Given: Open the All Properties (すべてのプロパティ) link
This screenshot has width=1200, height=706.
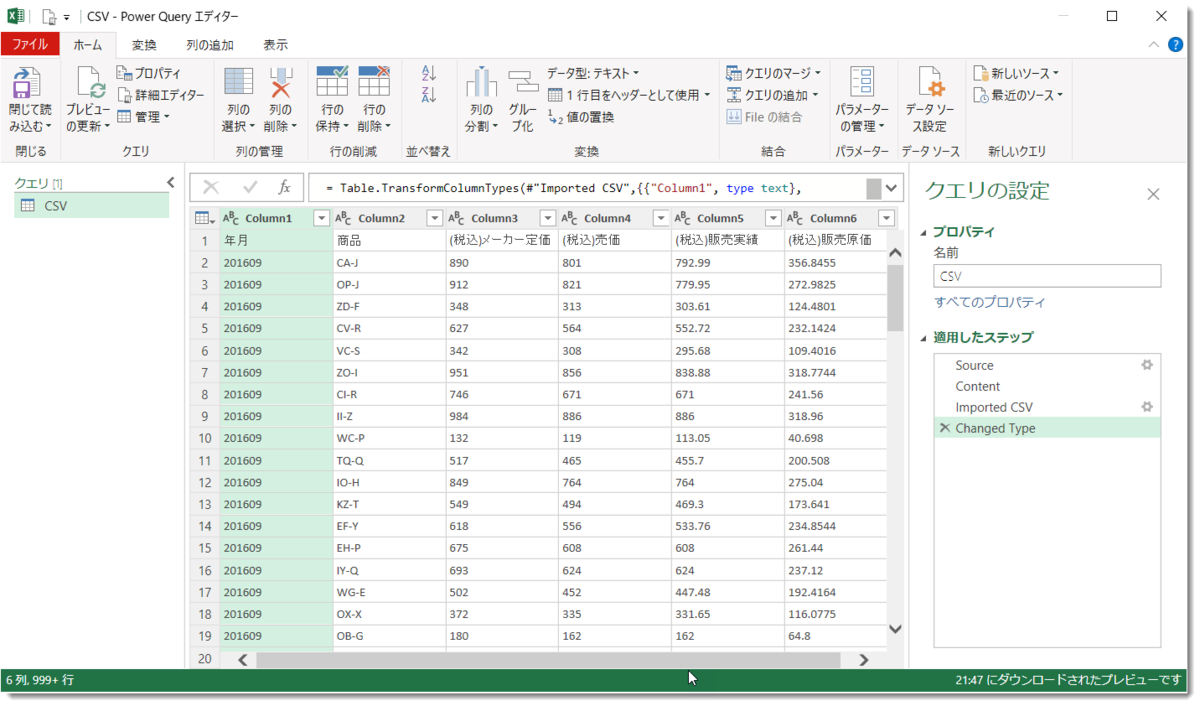Looking at the screenshot, I should point(990,302).
